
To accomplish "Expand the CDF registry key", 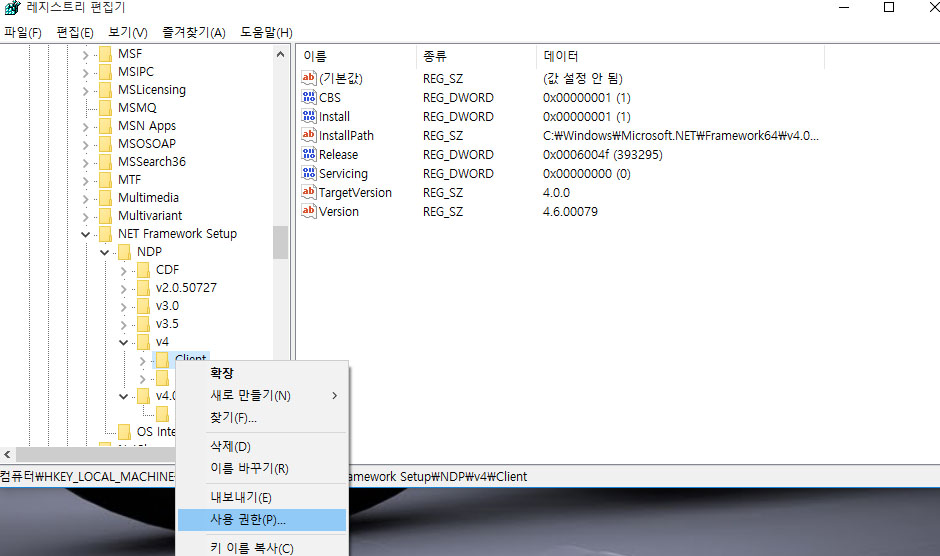I will tap(123, 270).
